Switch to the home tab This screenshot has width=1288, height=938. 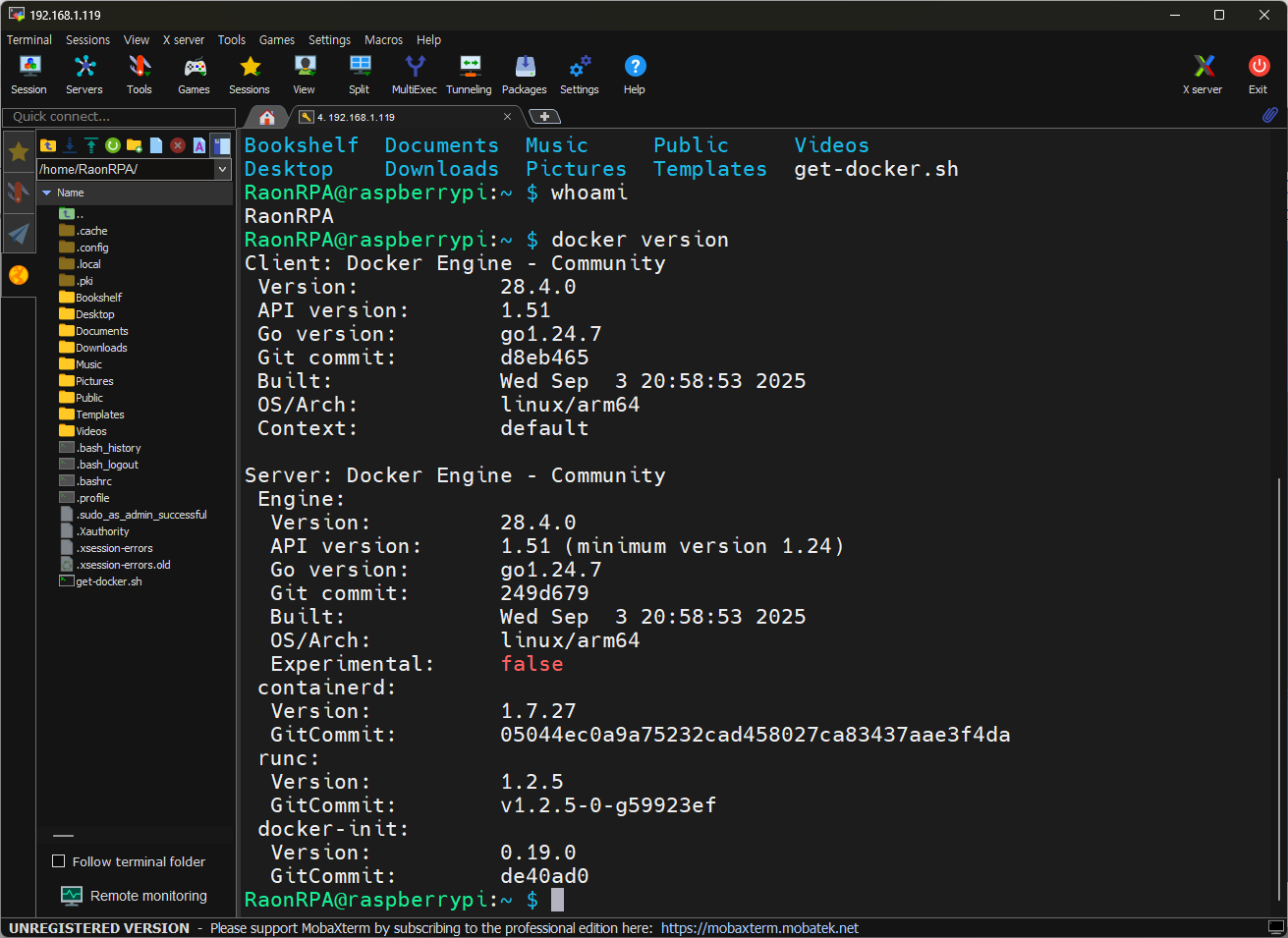click(x=266, y=117)
